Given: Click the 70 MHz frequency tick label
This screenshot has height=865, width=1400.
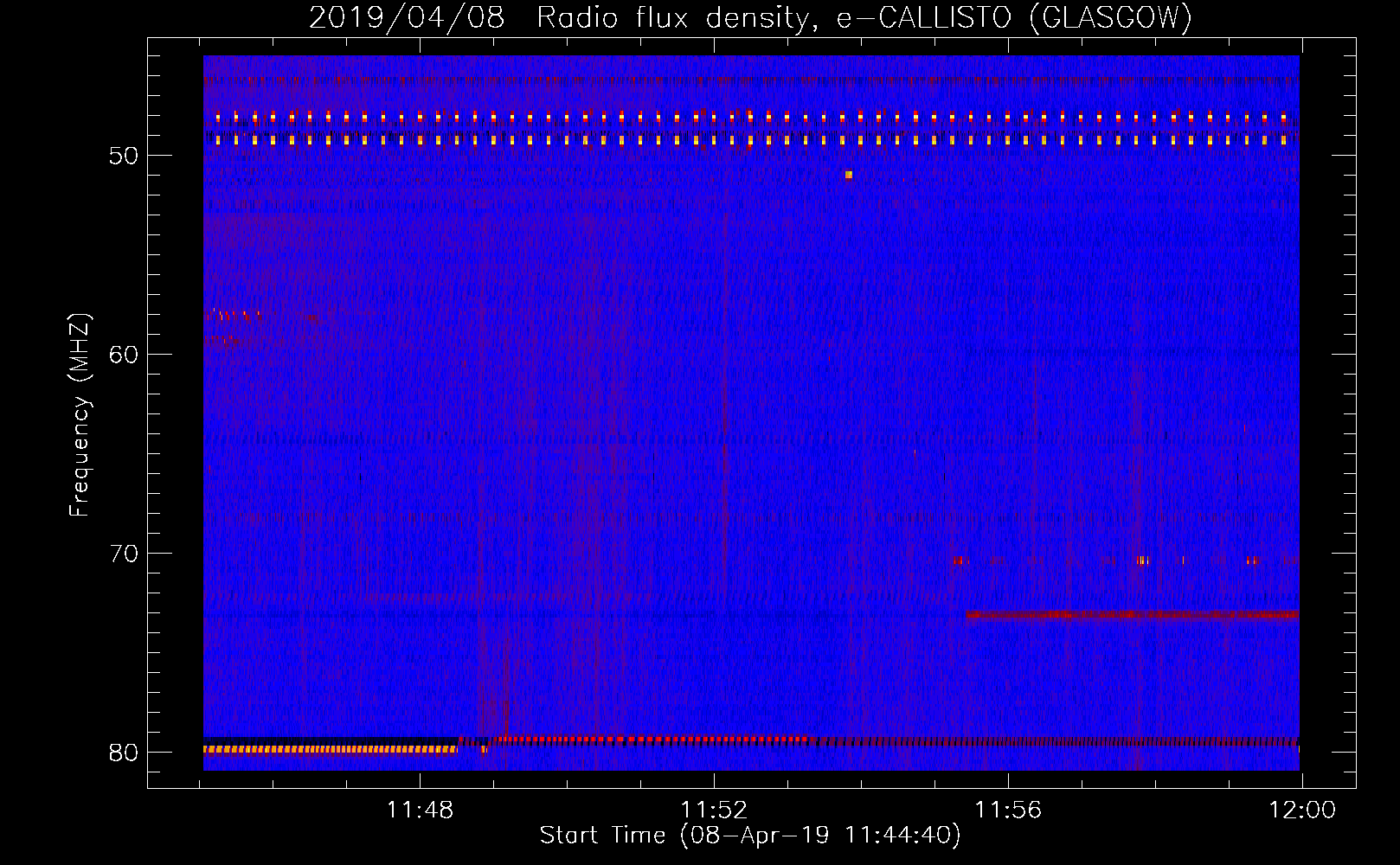Looking at the screenshot, I should point(124,554).
